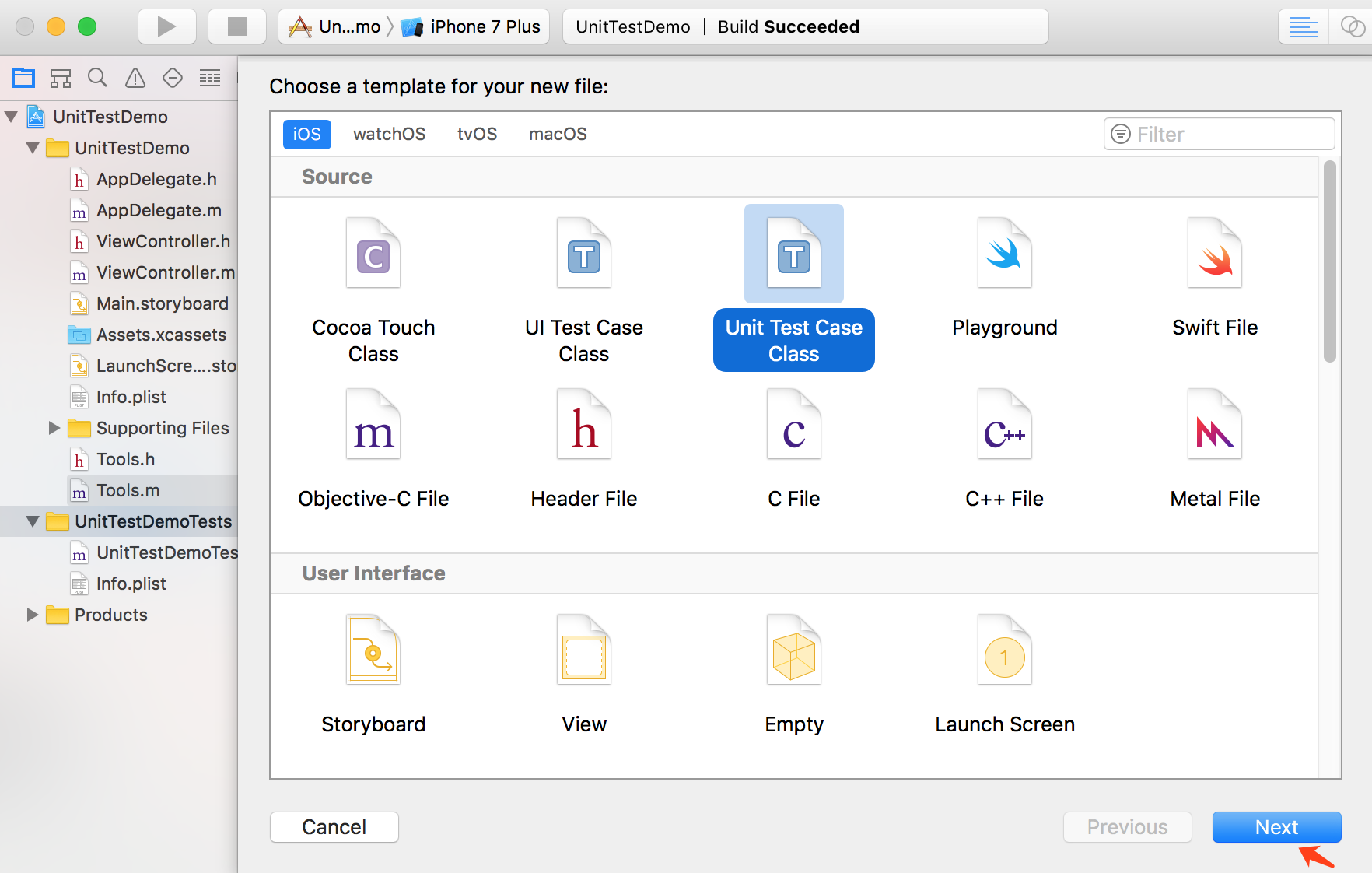Click the Cancel button
Screen dimensions: 1372x873
coord(334,827)
